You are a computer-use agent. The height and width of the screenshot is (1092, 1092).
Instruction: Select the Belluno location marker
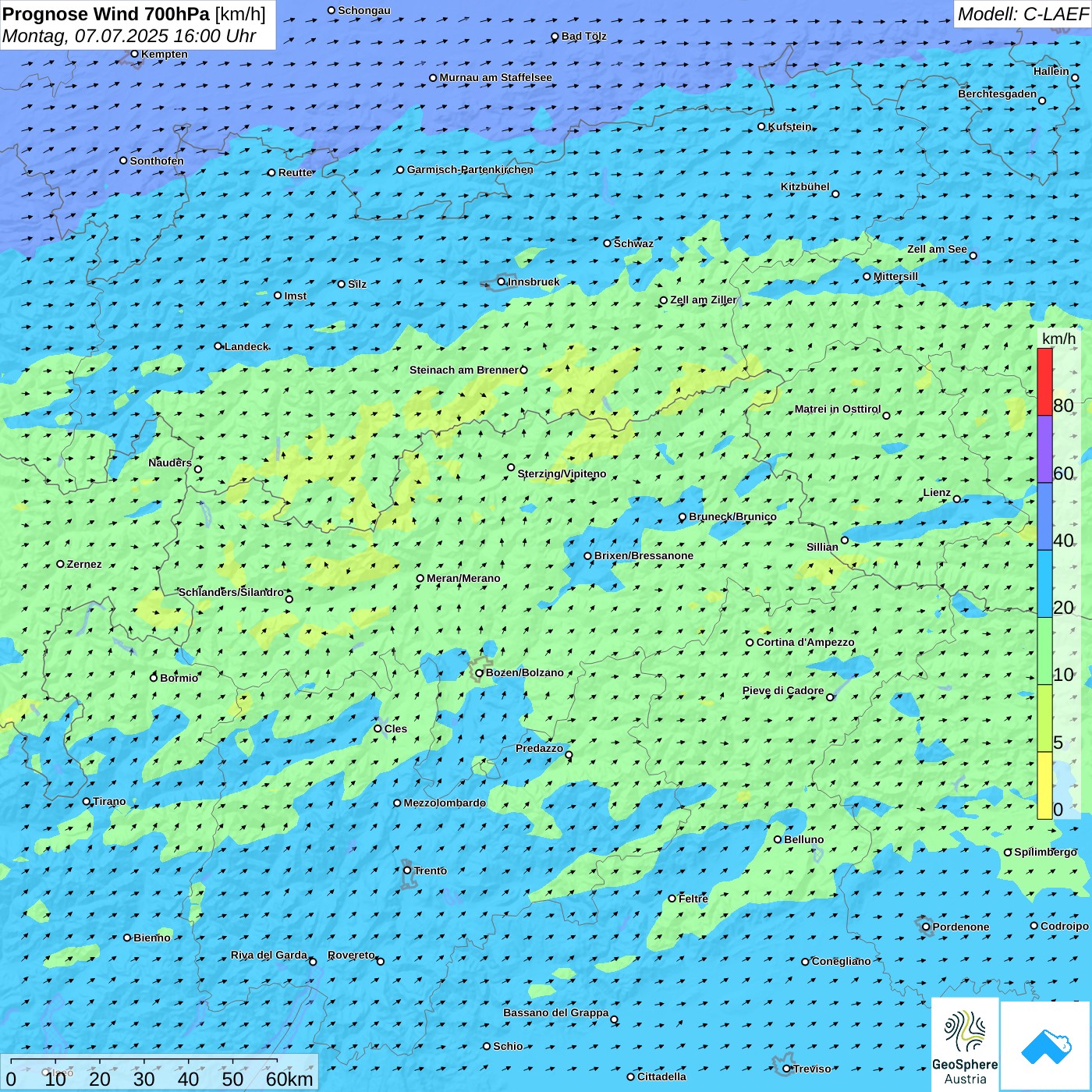pyautogui.click(x=778, y=839)
